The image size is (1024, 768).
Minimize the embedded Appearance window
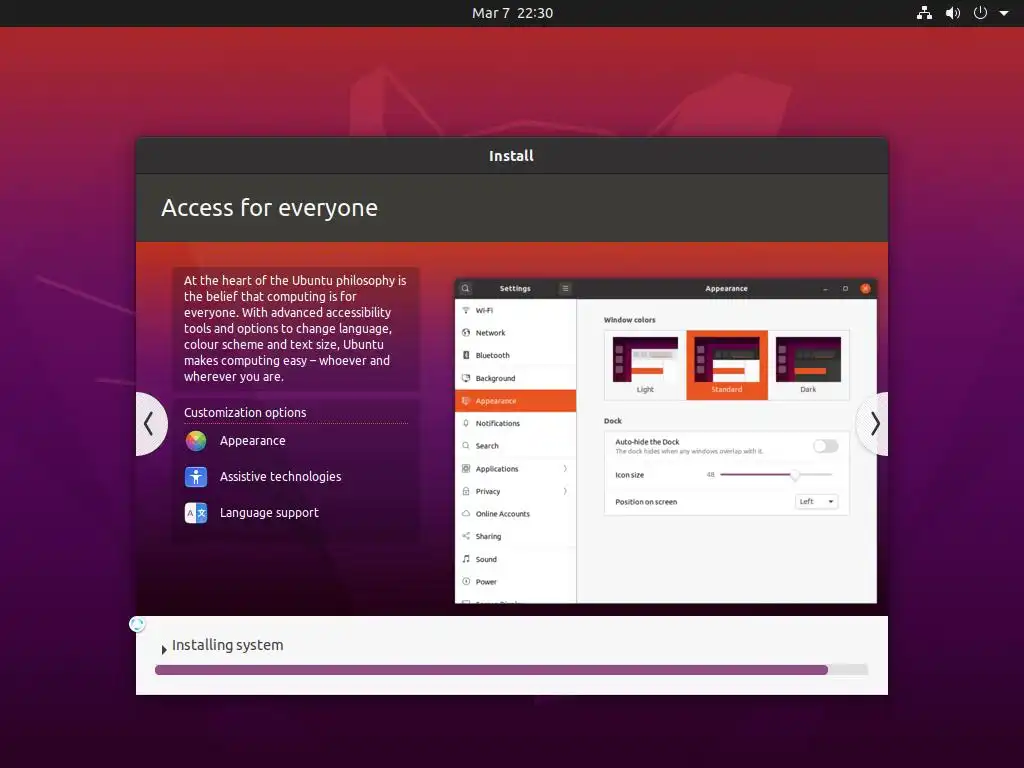pos(825,288)
